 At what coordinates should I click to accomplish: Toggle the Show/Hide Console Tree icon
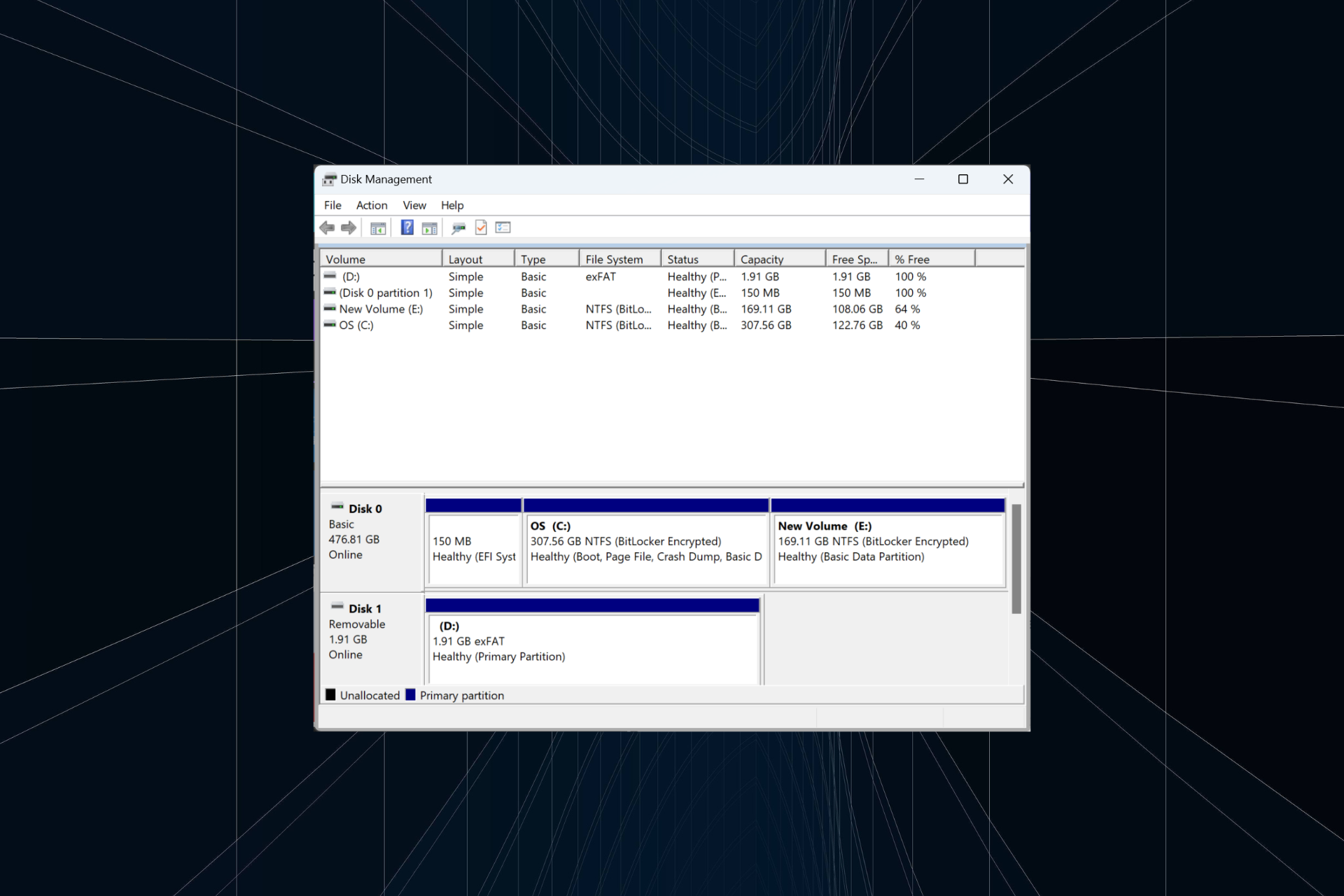tap(377, 227)
